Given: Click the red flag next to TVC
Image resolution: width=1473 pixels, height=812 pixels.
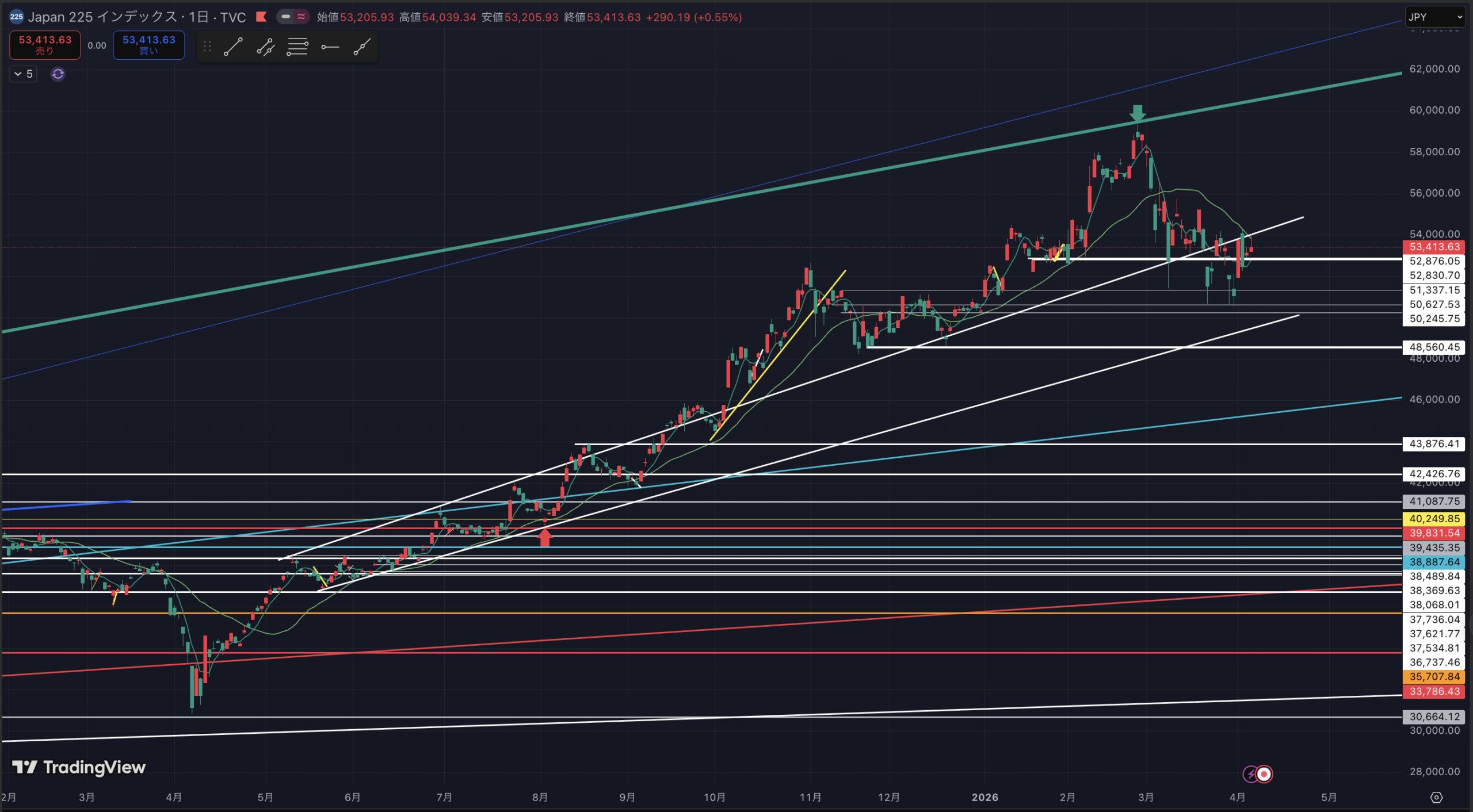Looking at the screenshot, I should (x=261, y=17).
